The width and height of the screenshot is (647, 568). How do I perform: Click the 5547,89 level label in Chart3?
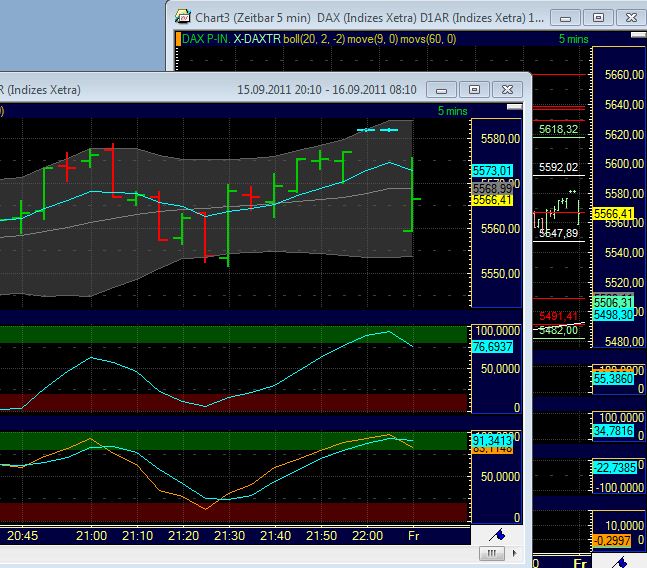pos(558,233)
